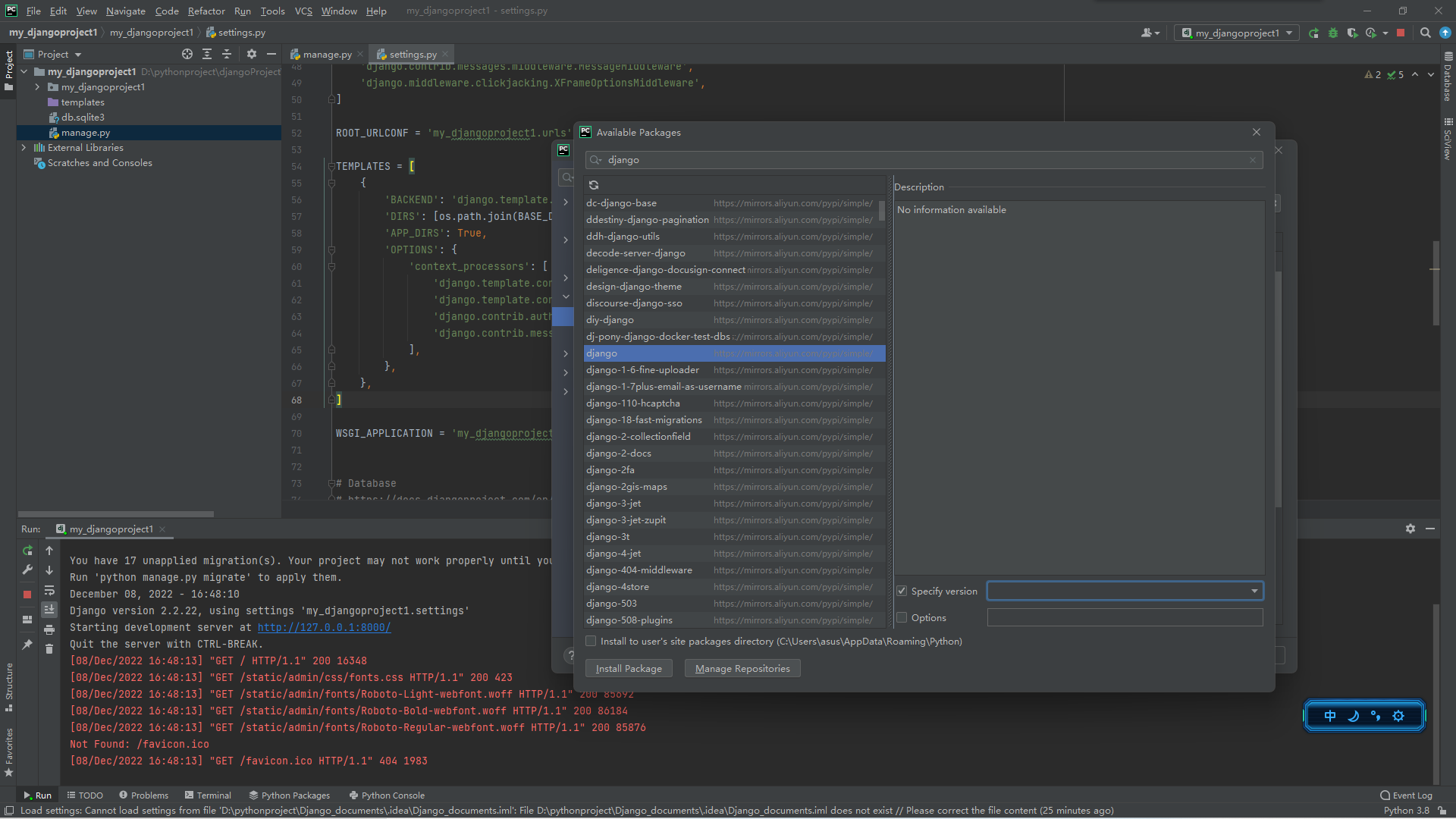Check Install to user's site packages directory
Screen dimensions: 1456x819
[591, 641]
